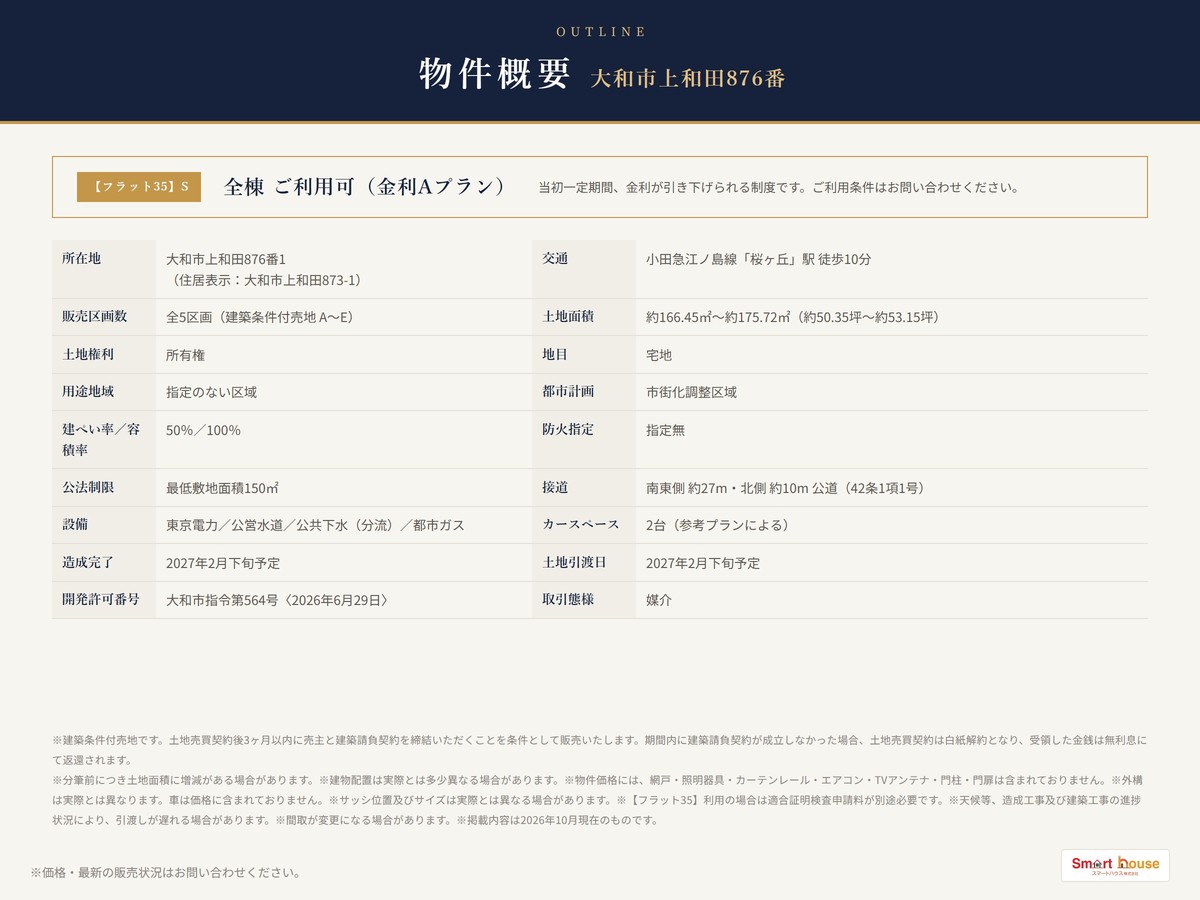Select the 2台（参考プランによる） value

pyautogui.click(x=718, y=525)
